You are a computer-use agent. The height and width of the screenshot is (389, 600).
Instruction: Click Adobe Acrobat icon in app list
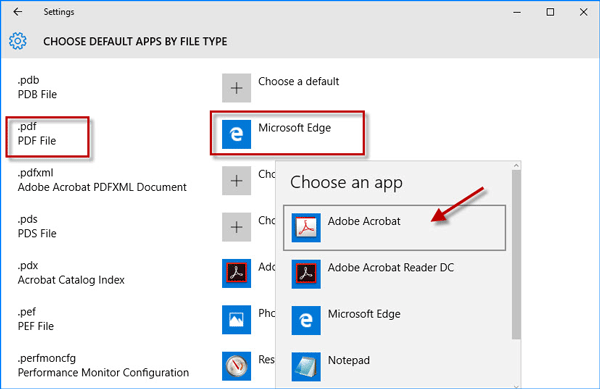pos(306,228)
